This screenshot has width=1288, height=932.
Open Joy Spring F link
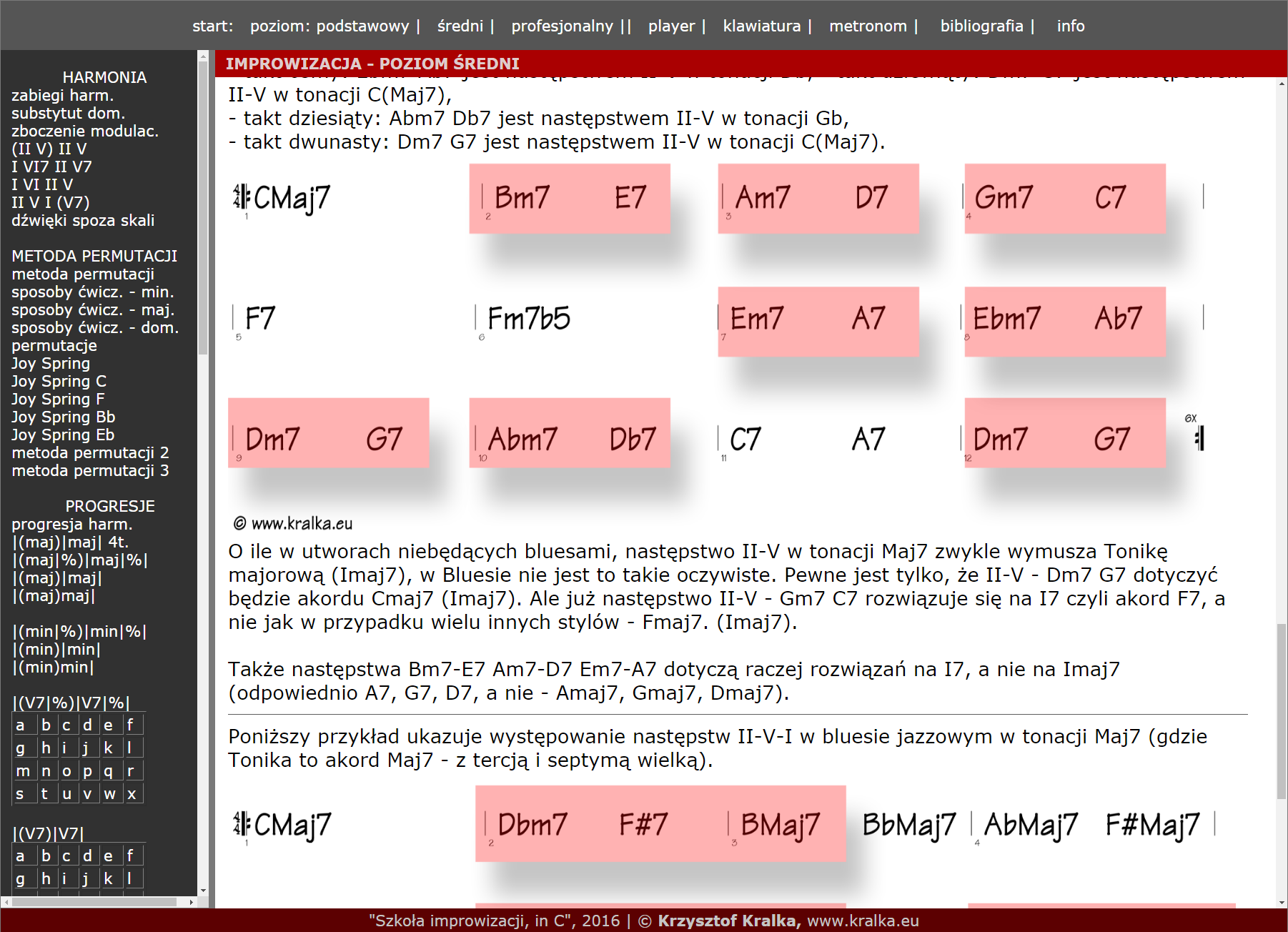58,399
